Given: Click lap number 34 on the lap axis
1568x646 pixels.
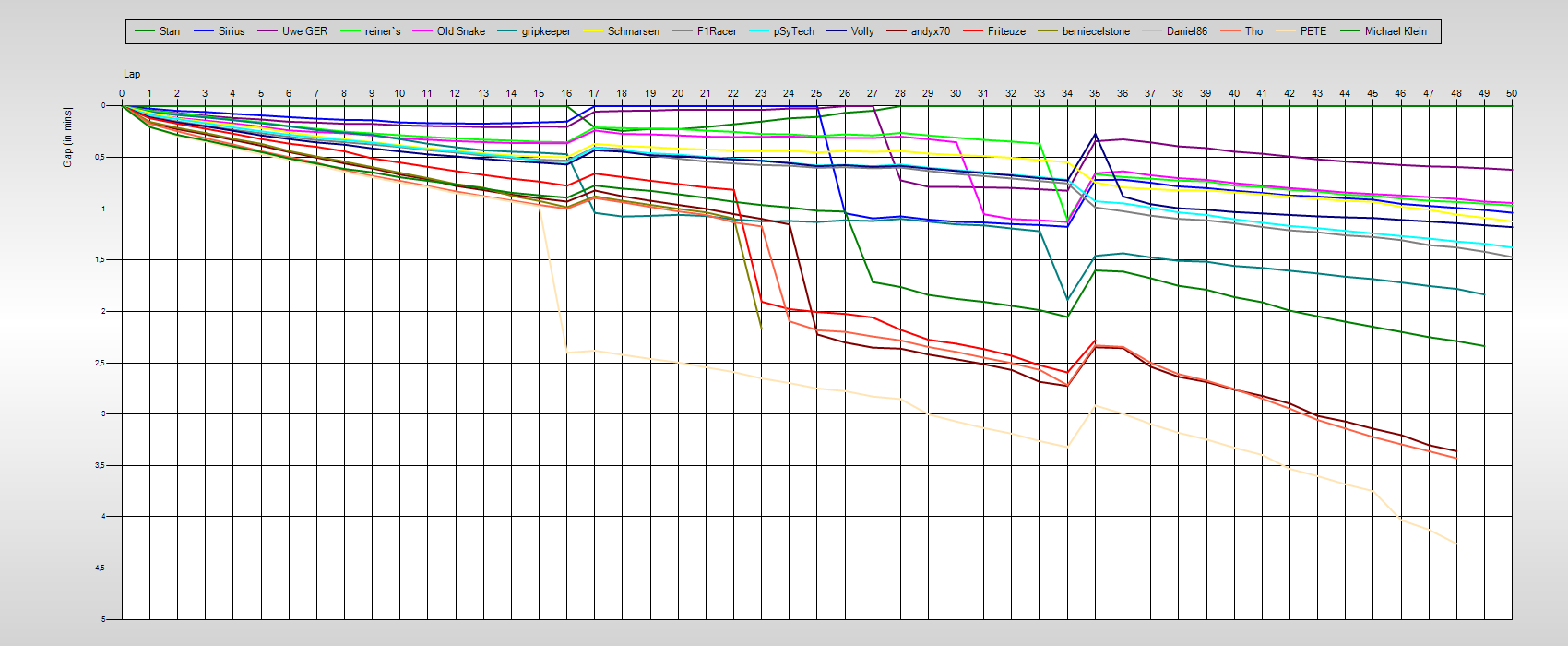Looking at the screenshot, I should [x=1067, y=93].
